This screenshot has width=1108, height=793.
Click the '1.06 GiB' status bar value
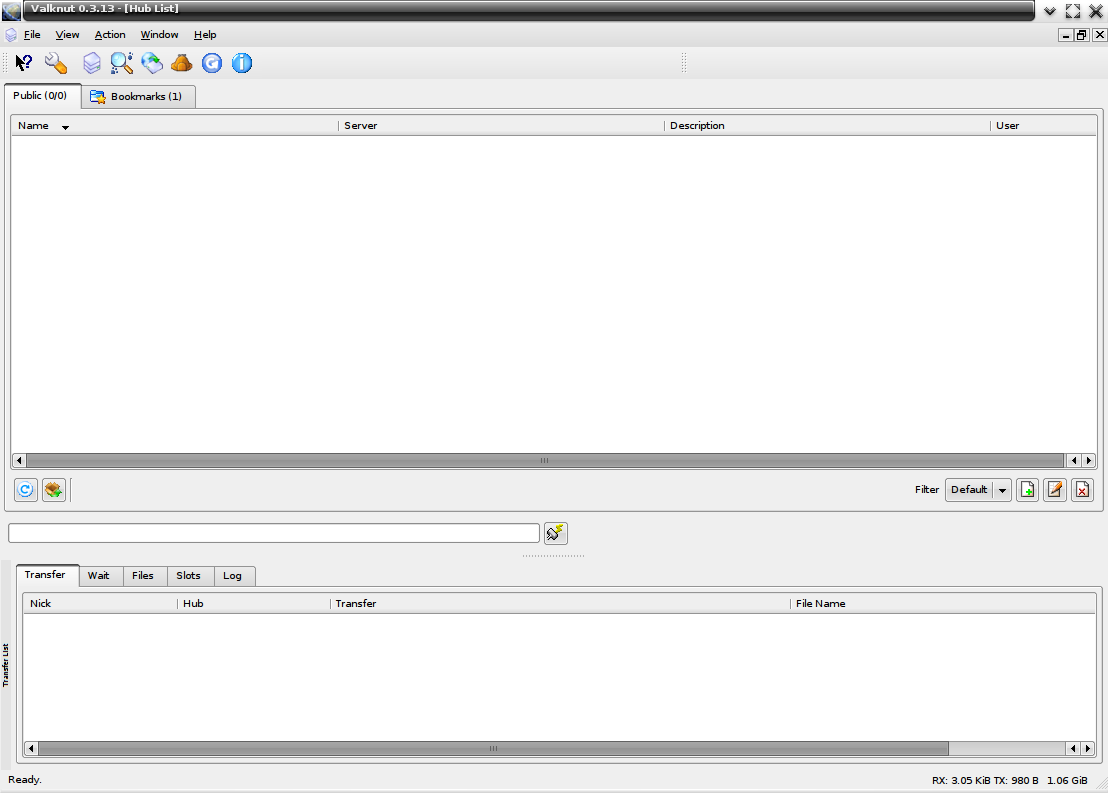(1067, 780)
